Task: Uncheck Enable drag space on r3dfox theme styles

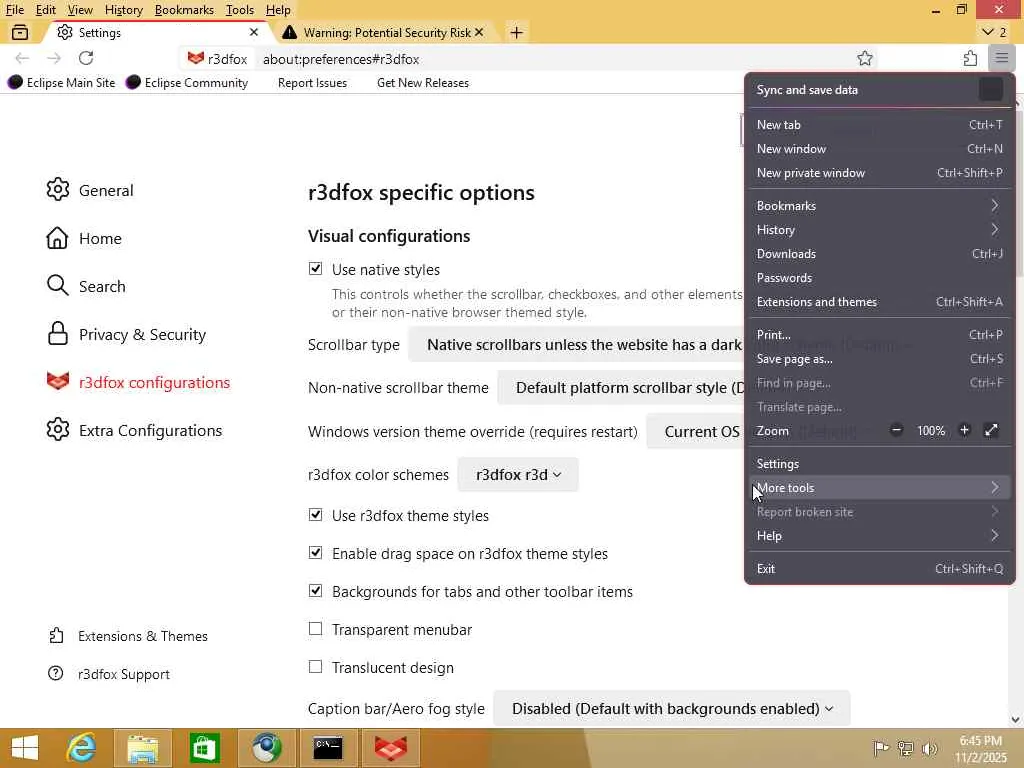Action: 315,553
